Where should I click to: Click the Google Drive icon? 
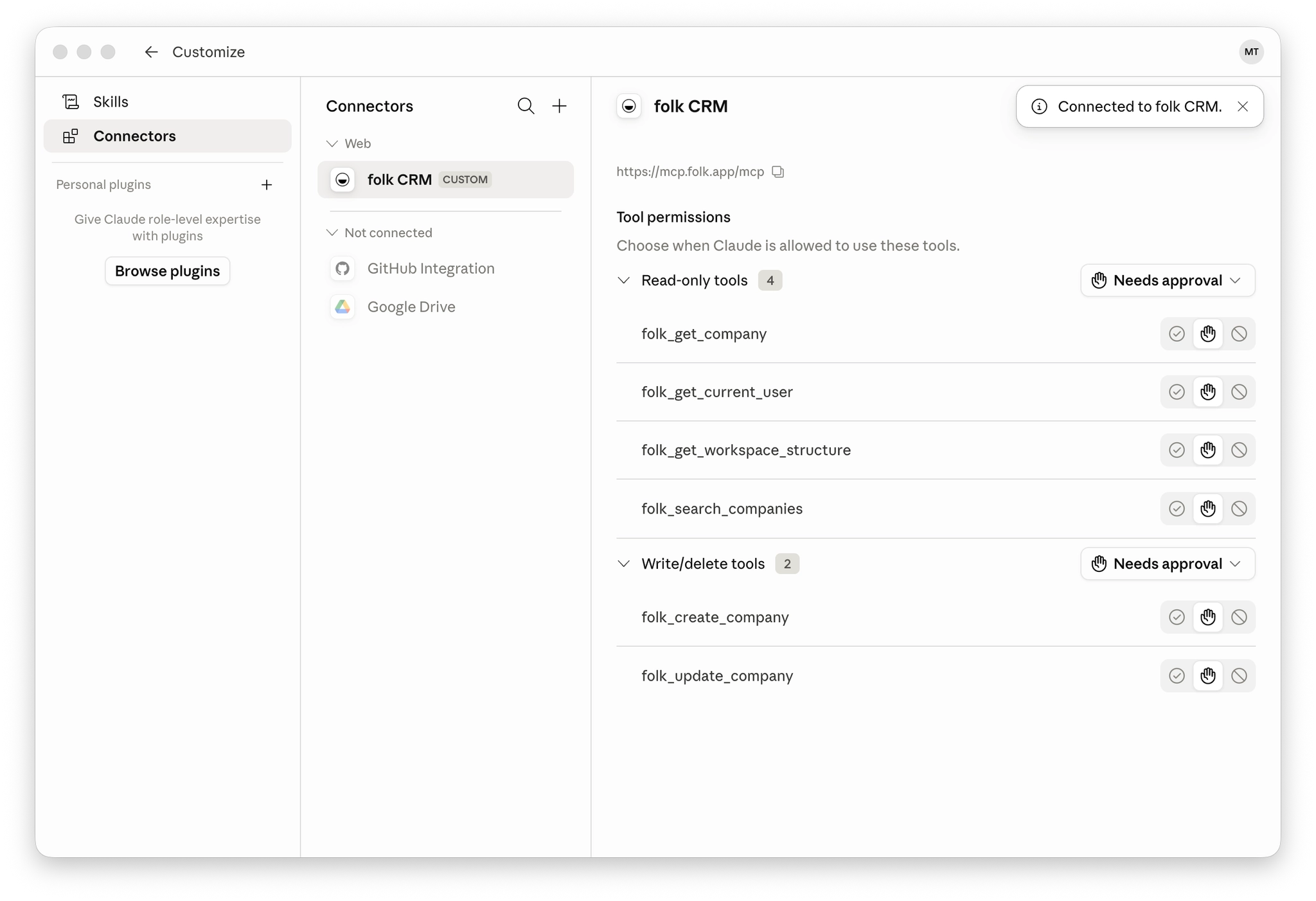(x=342, y=307)
